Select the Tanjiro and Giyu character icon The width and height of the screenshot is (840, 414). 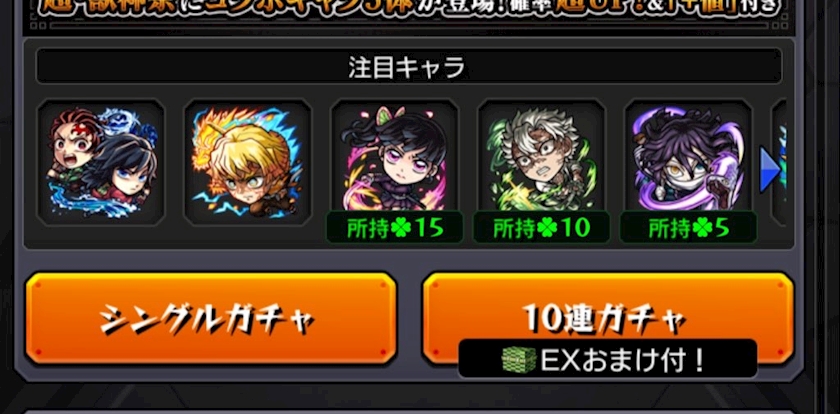pyautogui.click(x=101, y=162)
